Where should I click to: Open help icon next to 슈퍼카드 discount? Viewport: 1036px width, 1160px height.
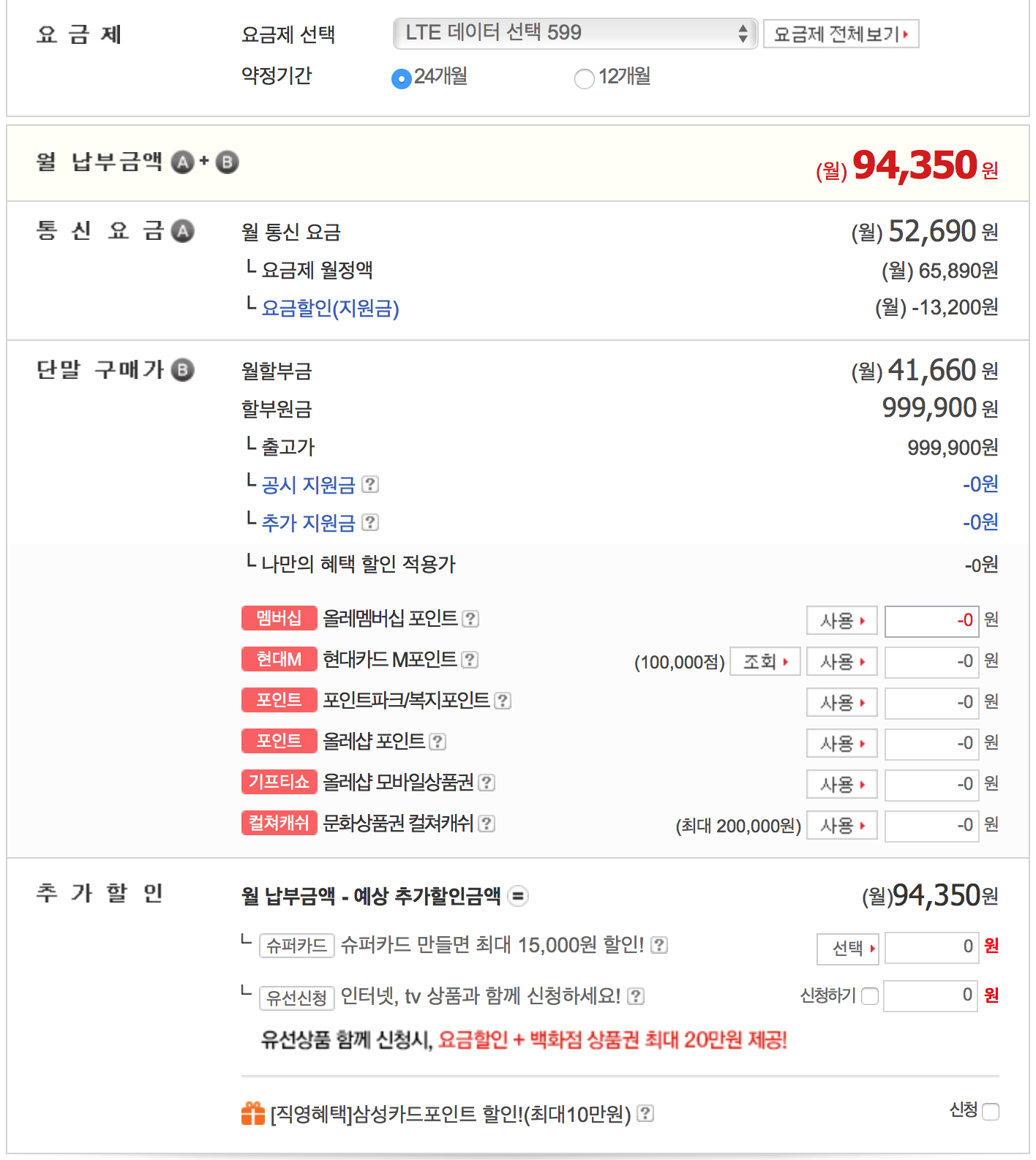[x=659, y=945]
